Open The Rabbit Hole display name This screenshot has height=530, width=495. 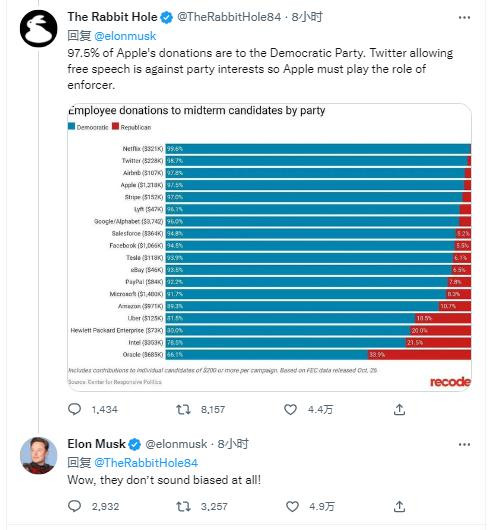pyautogui.click(x=112, y=17)
